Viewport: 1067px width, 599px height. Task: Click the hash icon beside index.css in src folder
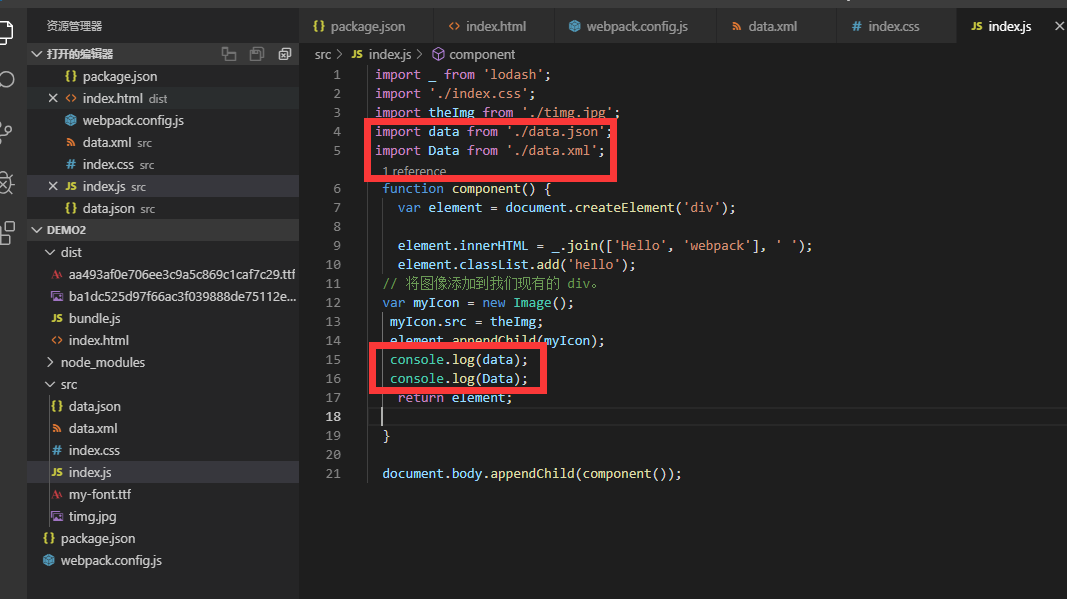click(x=57, y=450)
